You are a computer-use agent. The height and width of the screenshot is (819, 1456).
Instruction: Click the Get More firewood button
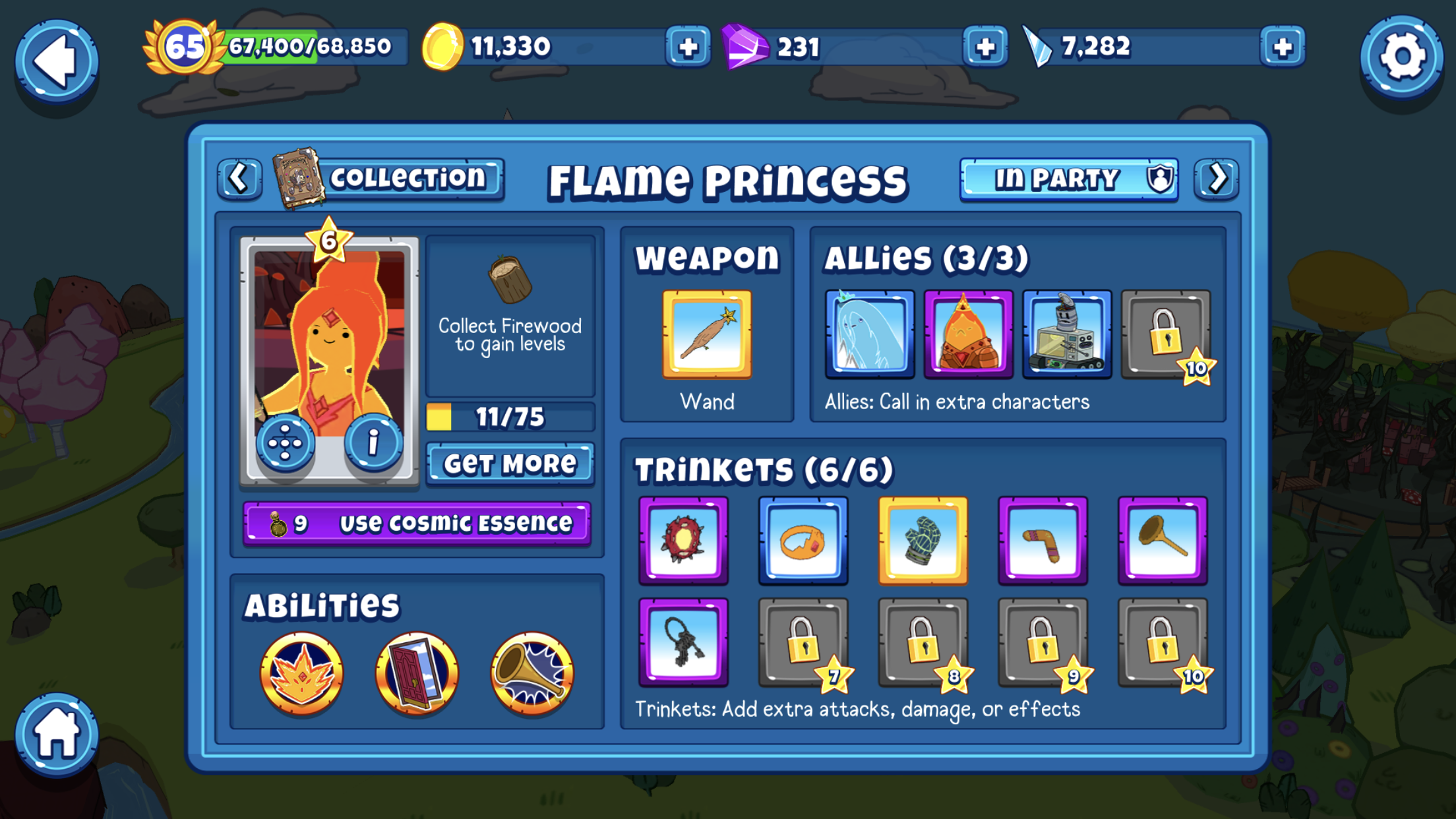click(x=510, y=464)
